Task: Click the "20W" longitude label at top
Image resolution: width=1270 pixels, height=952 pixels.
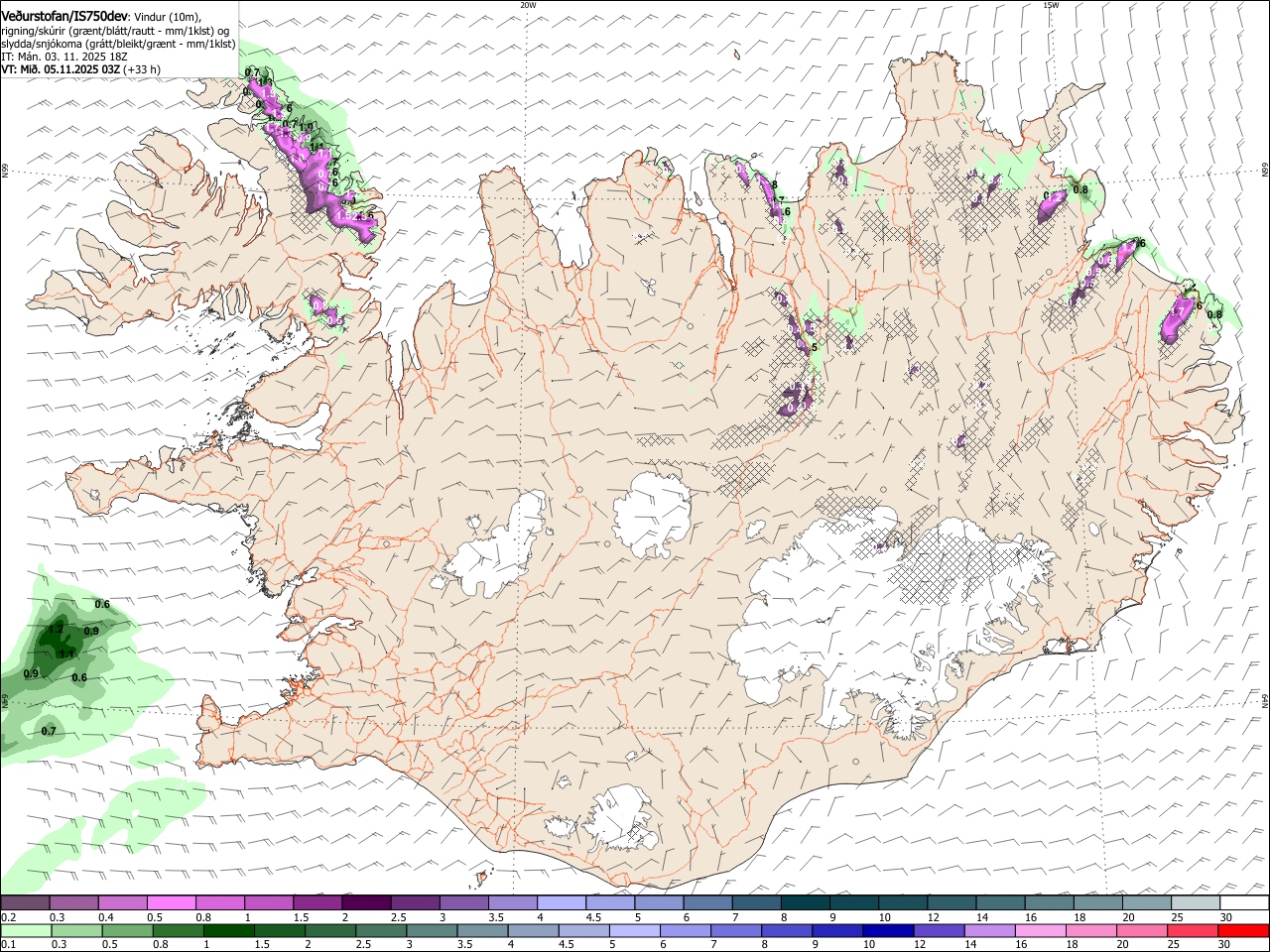Action: (528, 5)
